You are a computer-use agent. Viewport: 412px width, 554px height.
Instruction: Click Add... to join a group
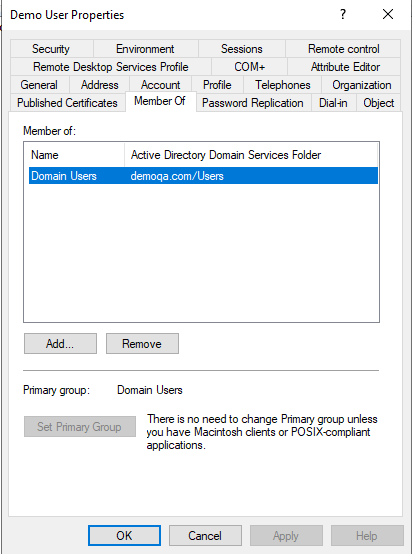(x=60, y=343)
